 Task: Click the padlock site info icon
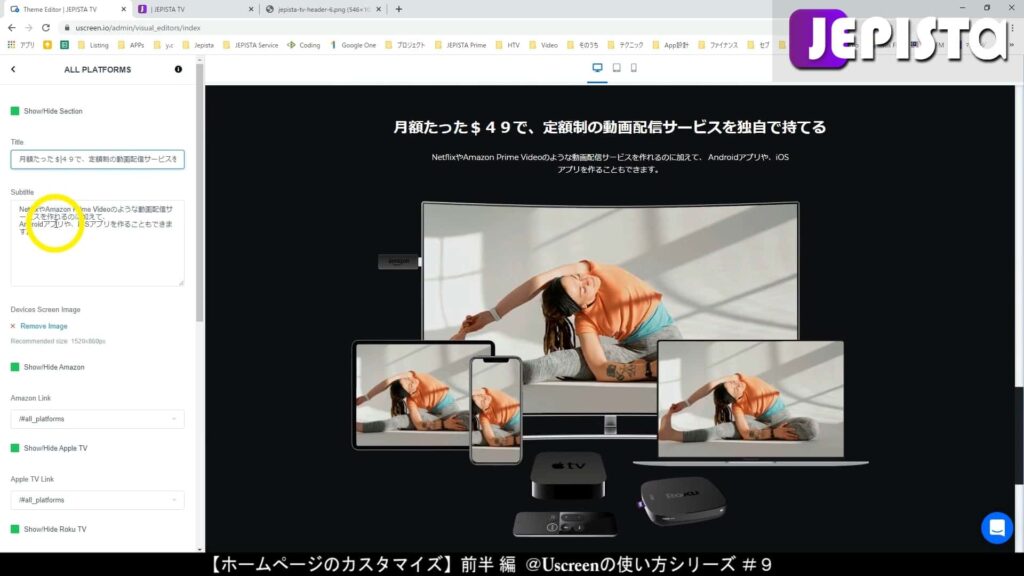(67, 28)
